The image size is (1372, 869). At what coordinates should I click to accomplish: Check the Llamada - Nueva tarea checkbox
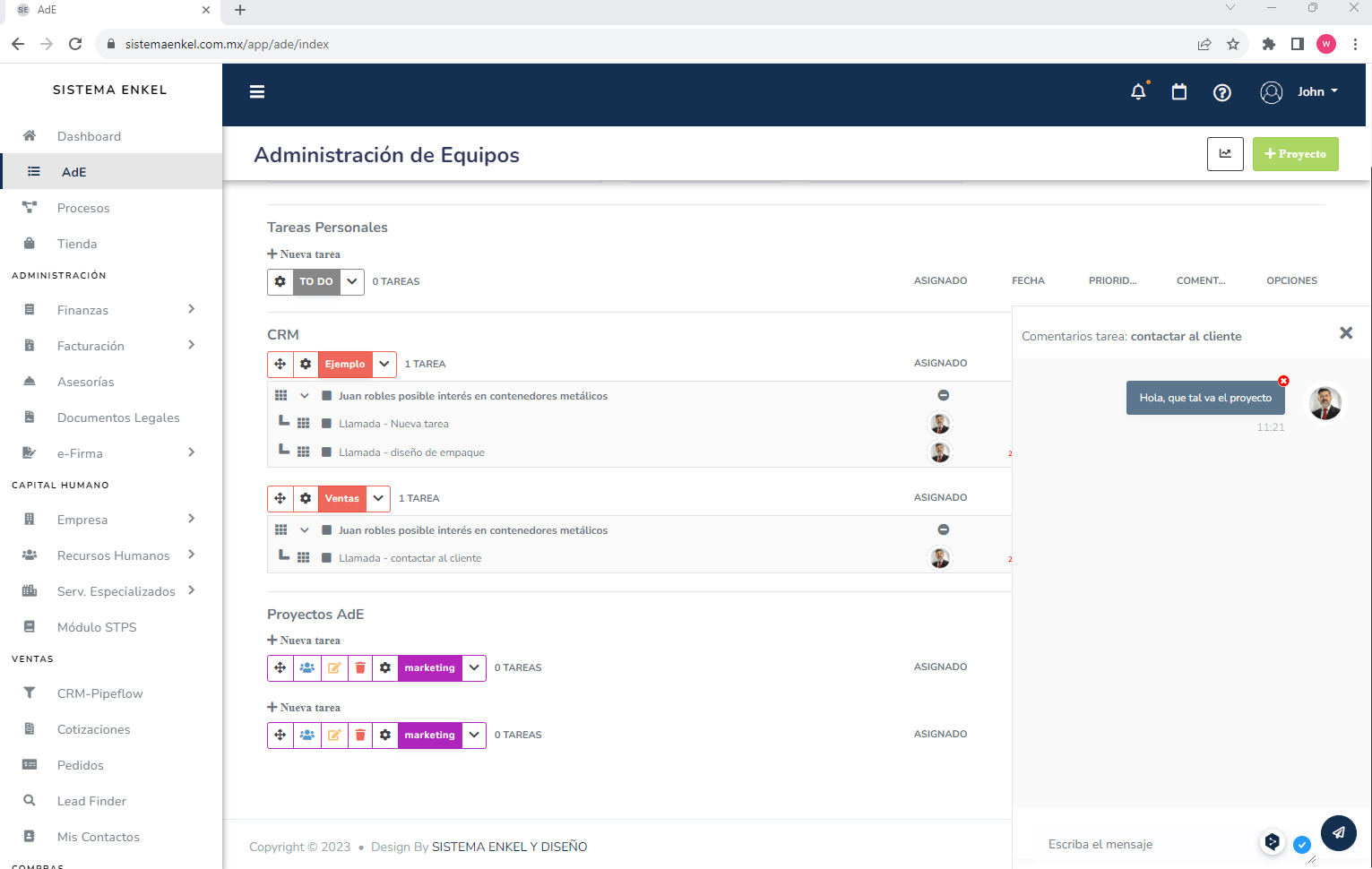327,423
